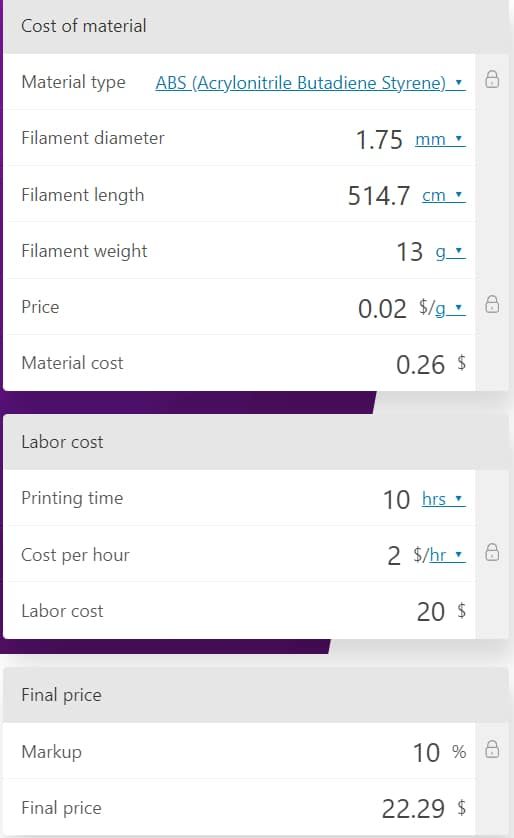
Task: Collapse the Final price section header
Action: (x=256, y=695)
